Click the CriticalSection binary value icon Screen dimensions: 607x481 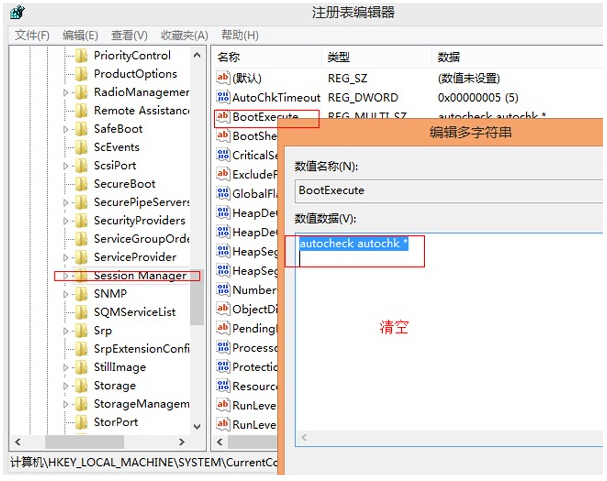coord(223,155)
